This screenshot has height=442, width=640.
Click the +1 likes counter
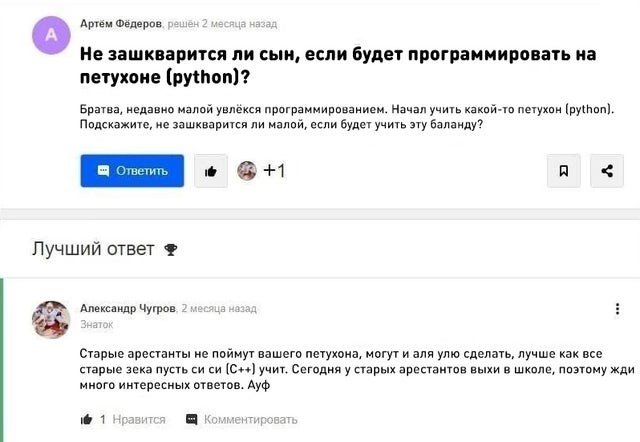274,171
